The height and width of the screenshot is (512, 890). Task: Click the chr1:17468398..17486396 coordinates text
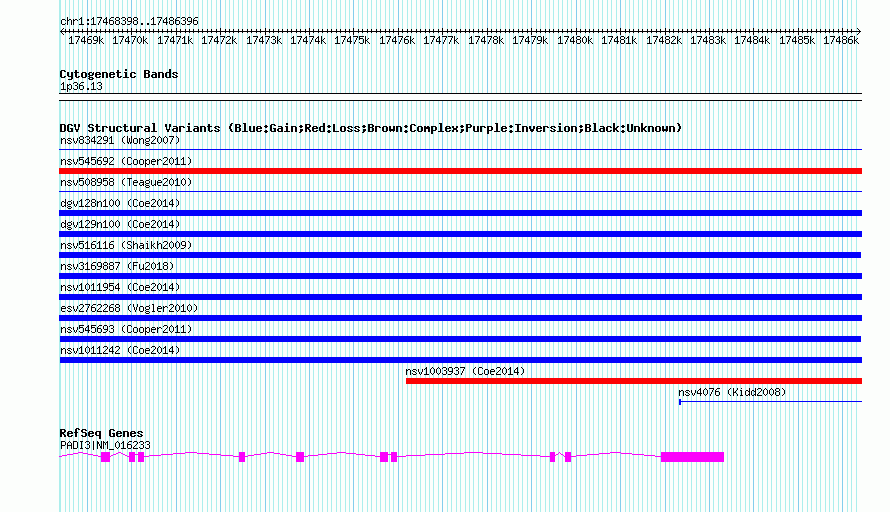click(x=129, y=21)
